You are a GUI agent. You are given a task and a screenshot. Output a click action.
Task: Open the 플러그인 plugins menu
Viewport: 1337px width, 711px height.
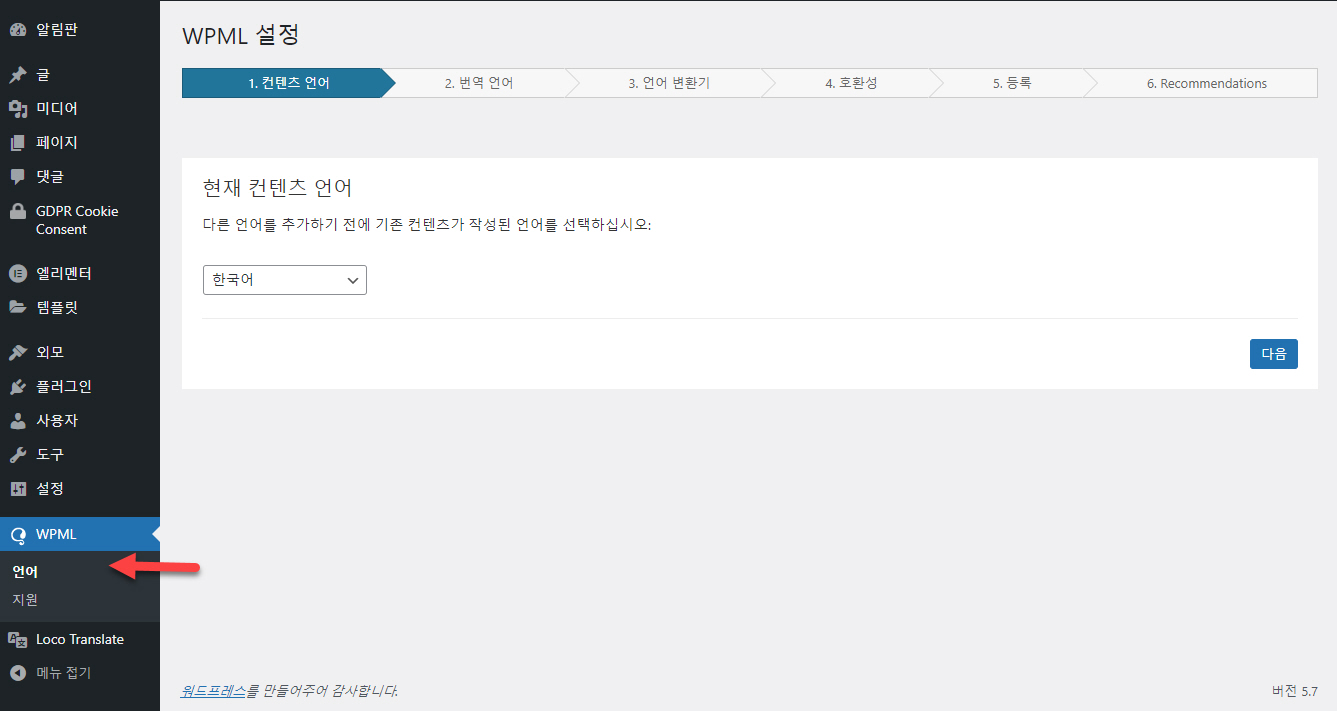click(64, 387)
